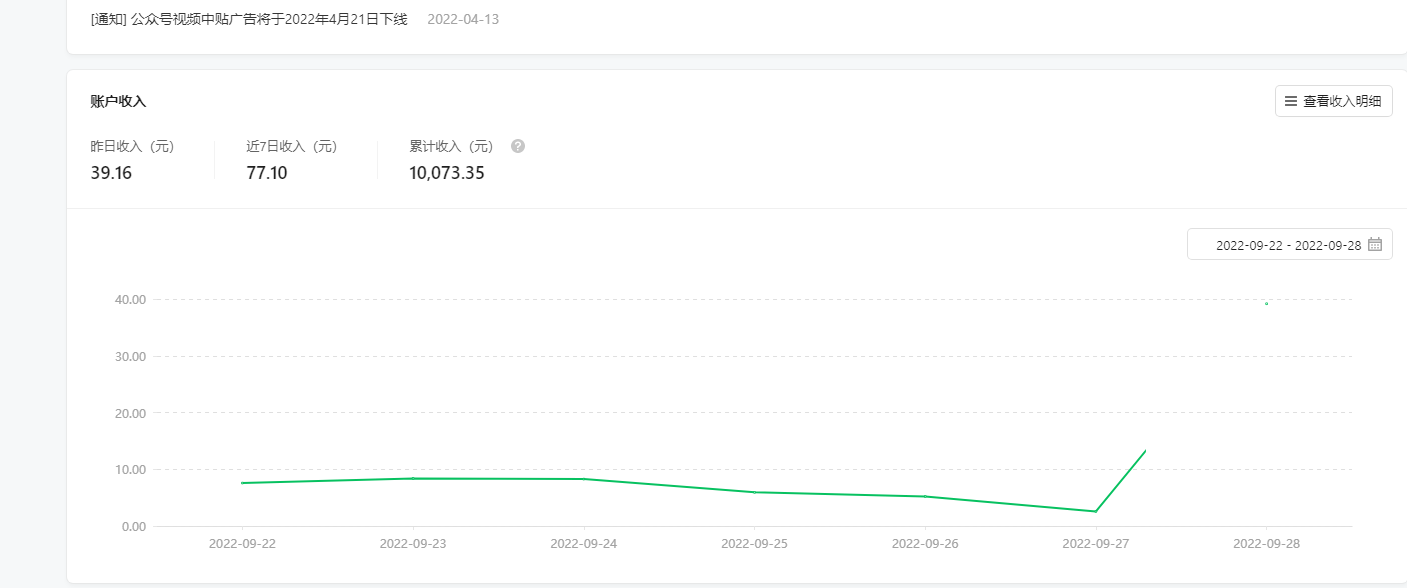Click the 昨日收入 value 39.16
The width and height of the screenshot is (1407, 588).
point(111,173)
